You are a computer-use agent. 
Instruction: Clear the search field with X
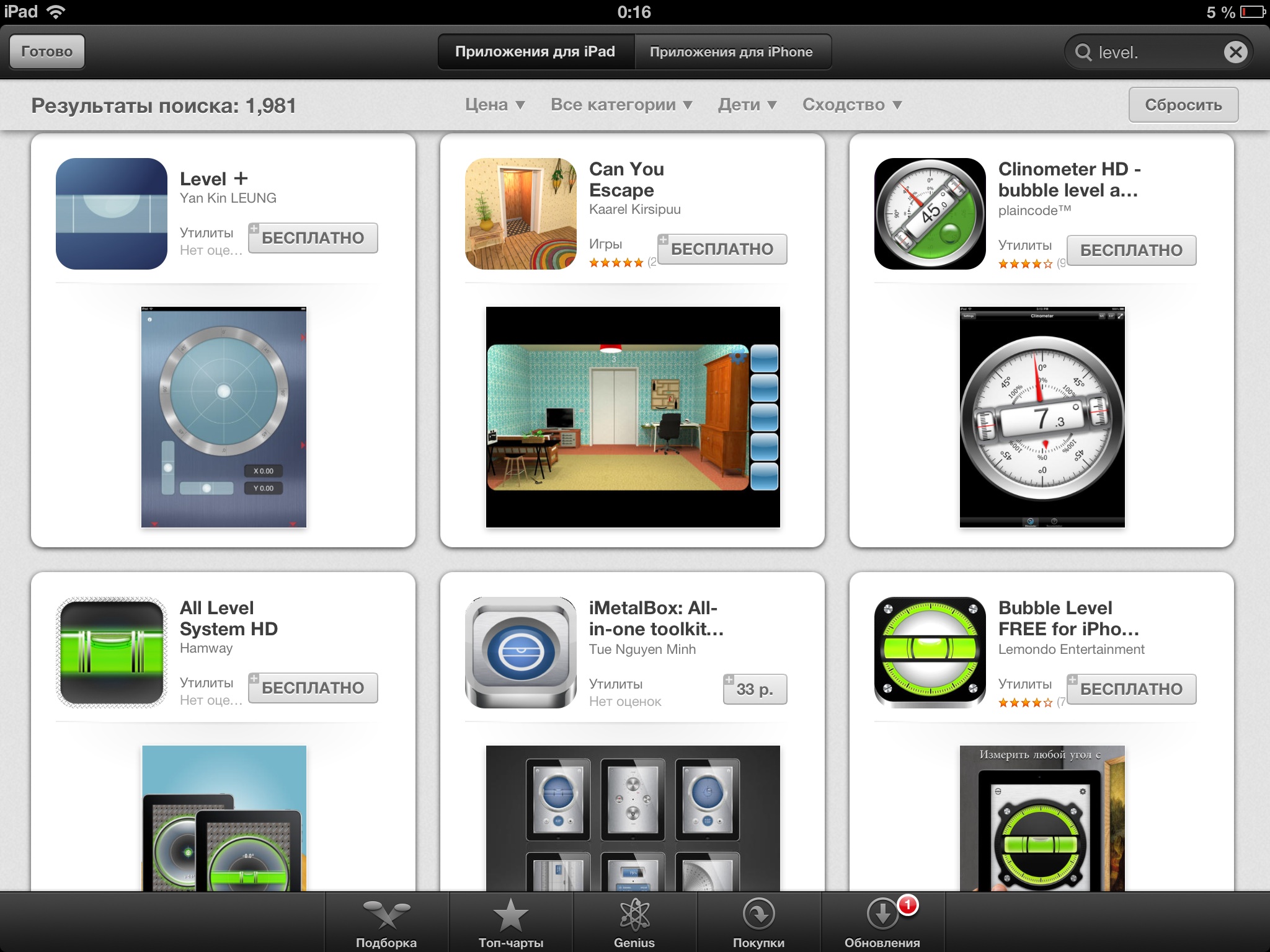coord(1235,52)
